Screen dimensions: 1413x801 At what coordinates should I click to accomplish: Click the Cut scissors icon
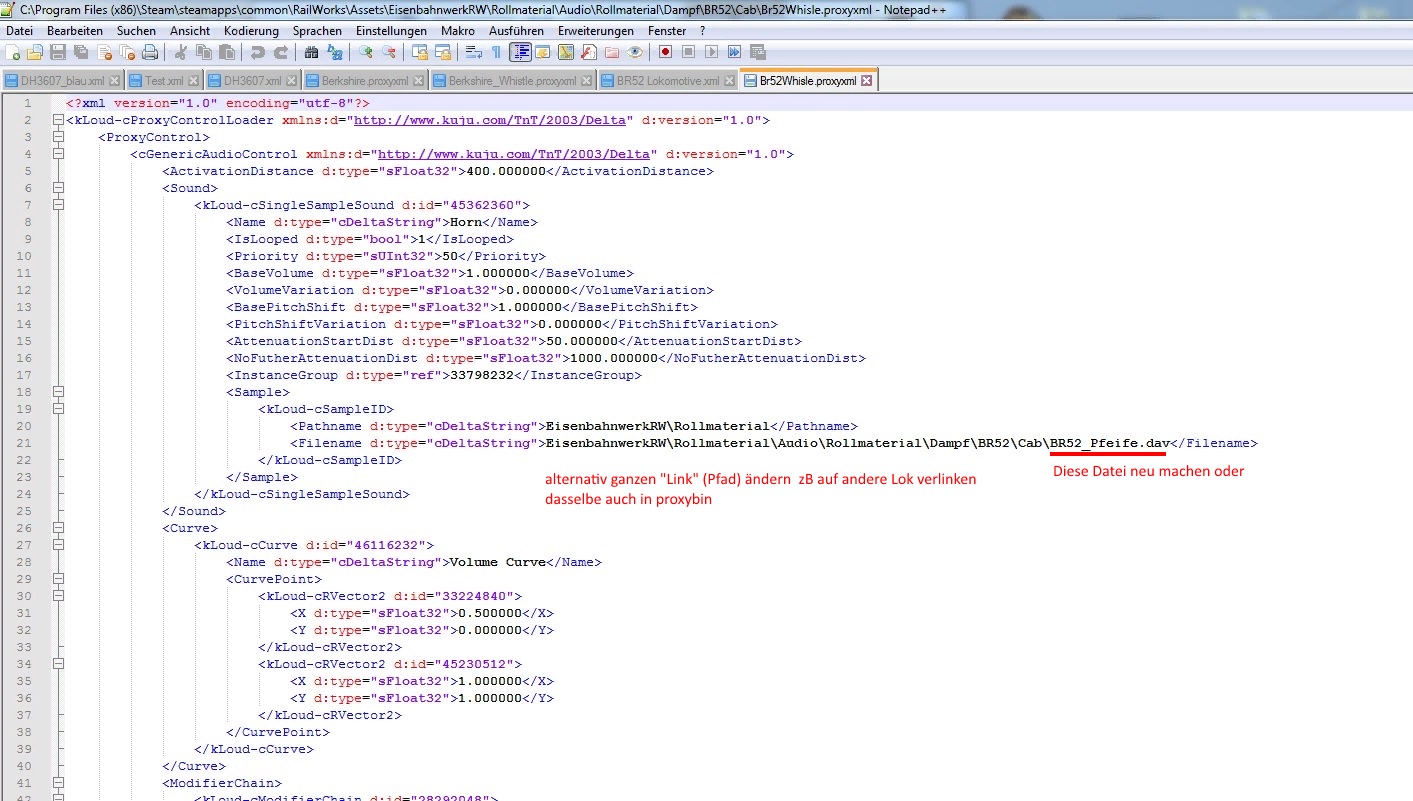tap(183, 52)
